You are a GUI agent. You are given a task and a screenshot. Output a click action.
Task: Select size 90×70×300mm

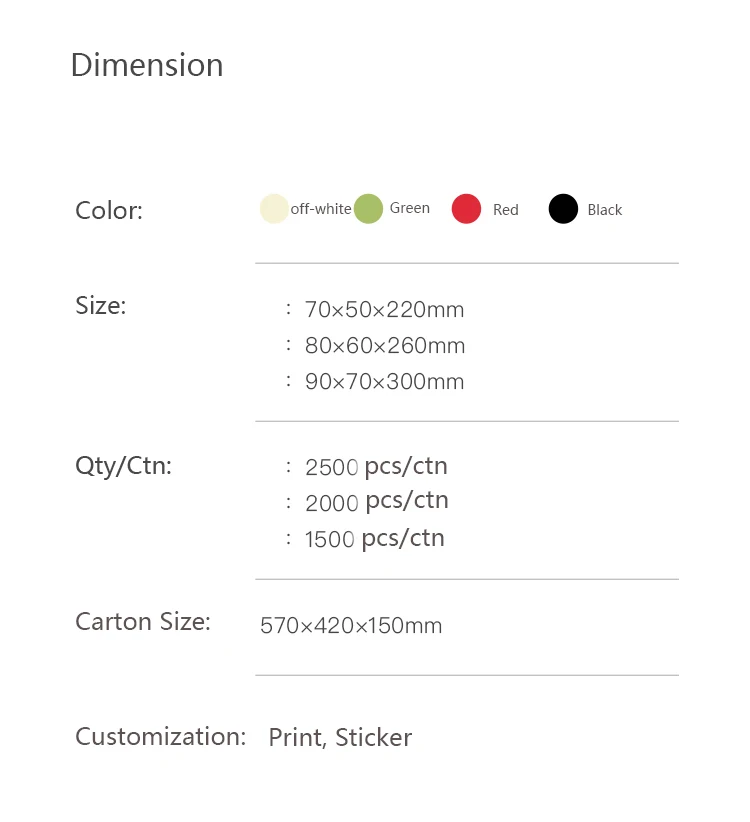pyautogui.click(x=384, y=382)
